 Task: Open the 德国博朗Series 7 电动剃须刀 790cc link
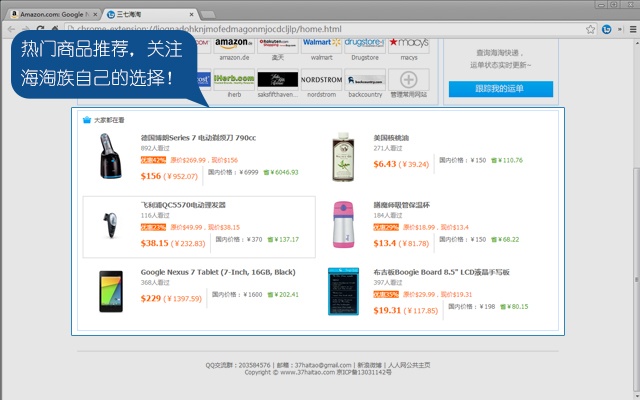tap(198, 138)
